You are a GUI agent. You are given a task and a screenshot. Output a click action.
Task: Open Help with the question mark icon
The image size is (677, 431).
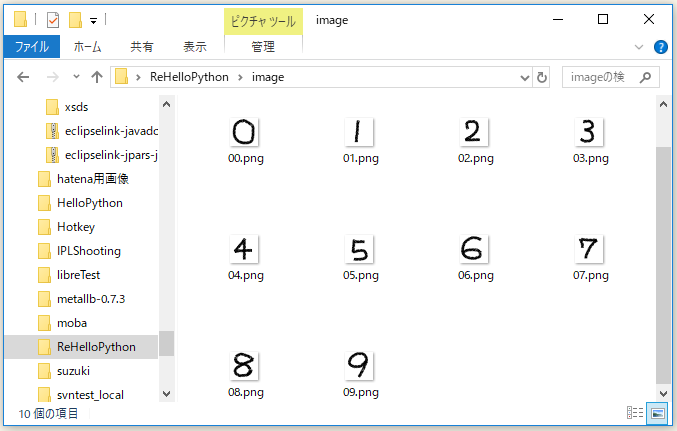661,47
